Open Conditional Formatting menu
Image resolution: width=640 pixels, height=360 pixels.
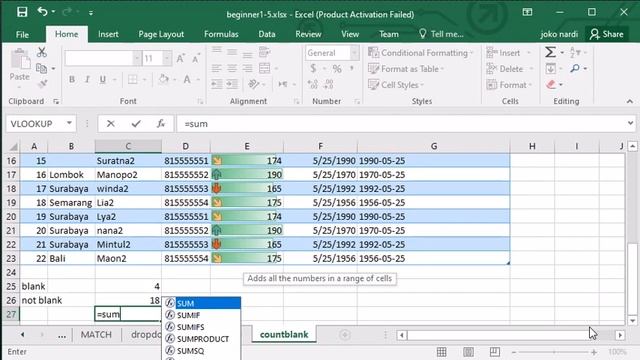420,53
